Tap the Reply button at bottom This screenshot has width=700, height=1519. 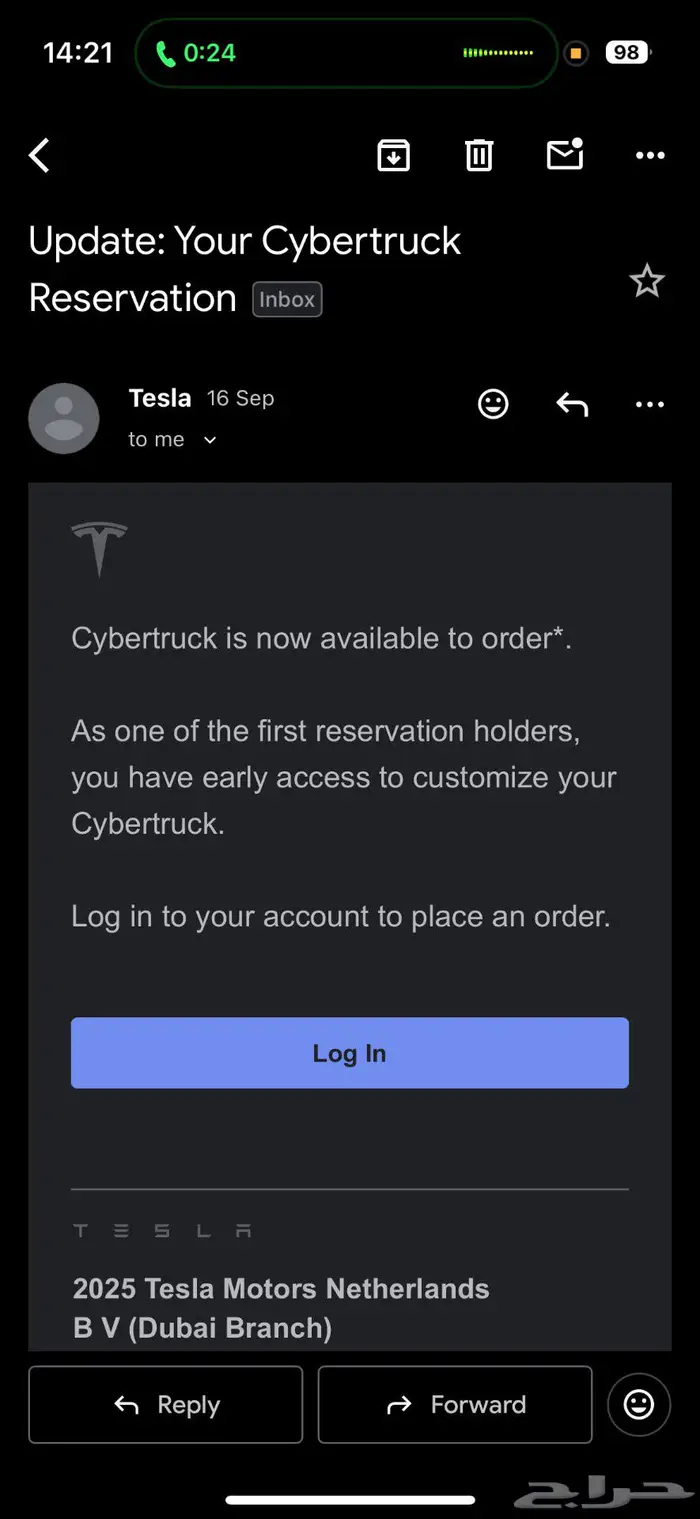(165, 1405)
